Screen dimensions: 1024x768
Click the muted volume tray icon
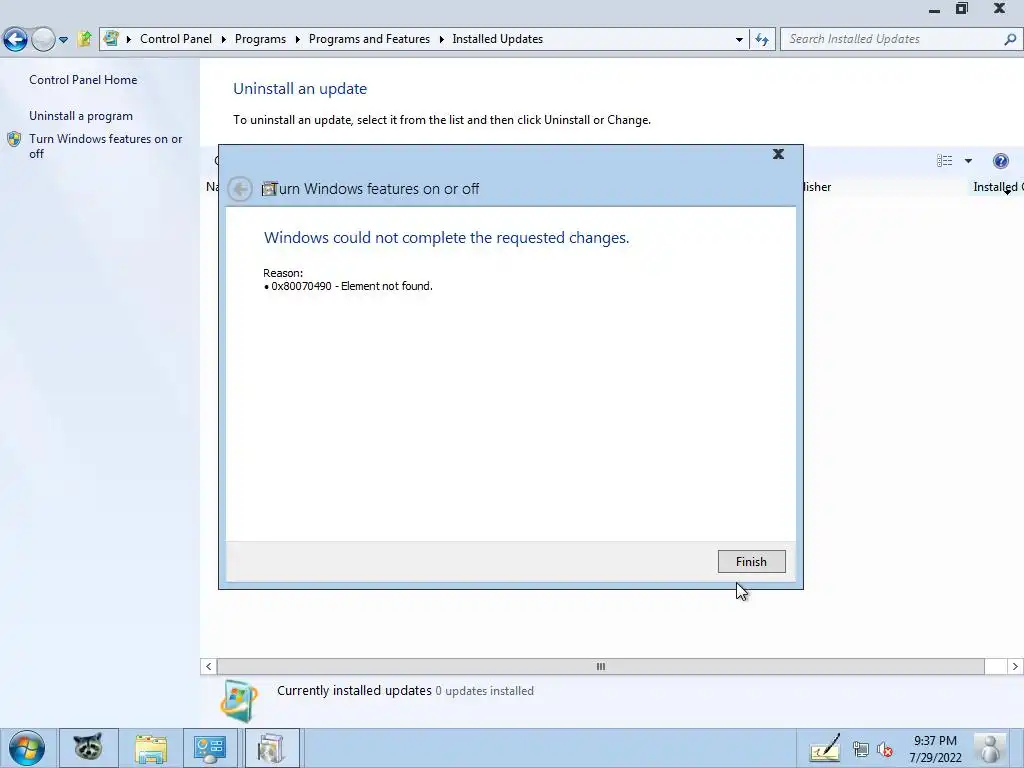point(885,749)
